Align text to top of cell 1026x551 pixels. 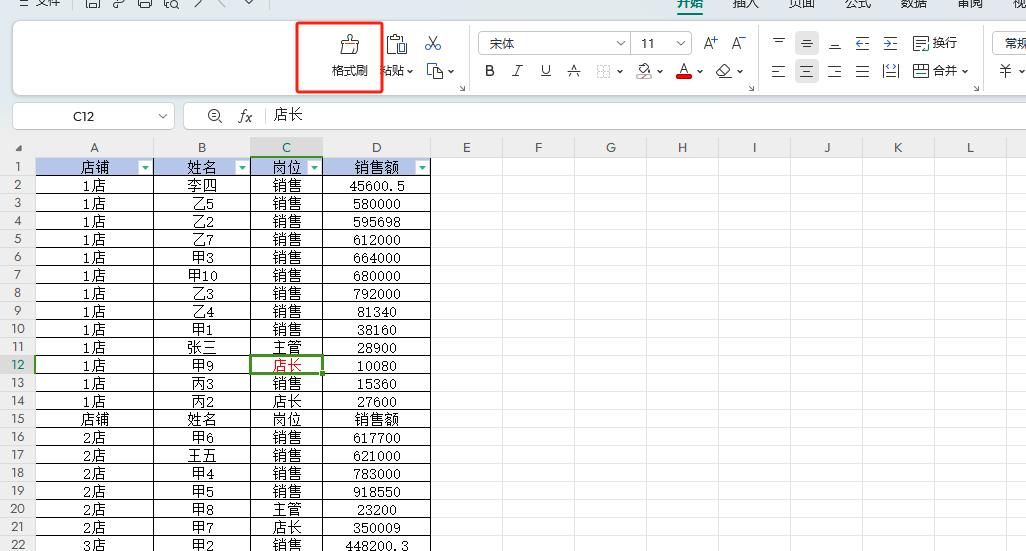click(779, 43)
